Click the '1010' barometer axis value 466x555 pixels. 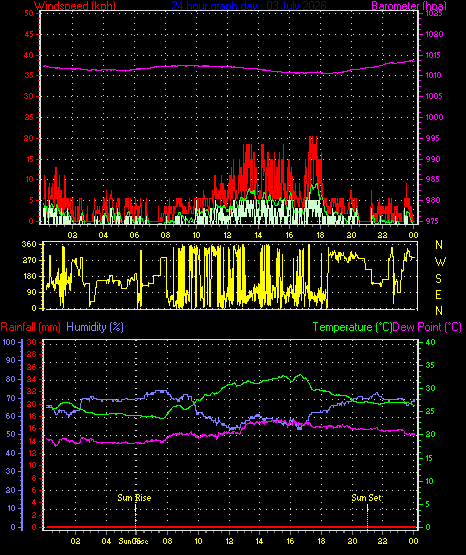[x=433, y=75]
